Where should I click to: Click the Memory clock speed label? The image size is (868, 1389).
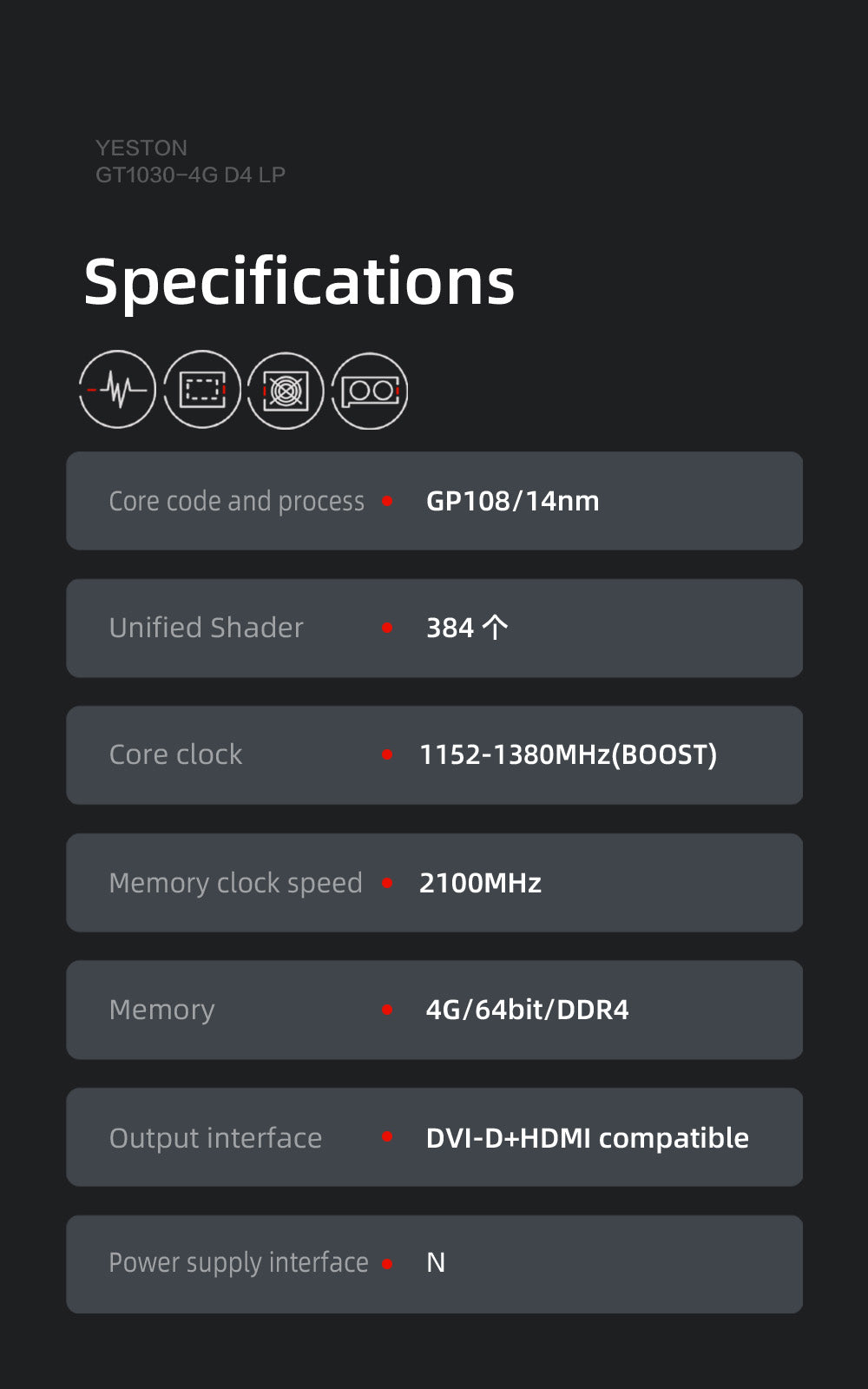click(x=235, y=883)
